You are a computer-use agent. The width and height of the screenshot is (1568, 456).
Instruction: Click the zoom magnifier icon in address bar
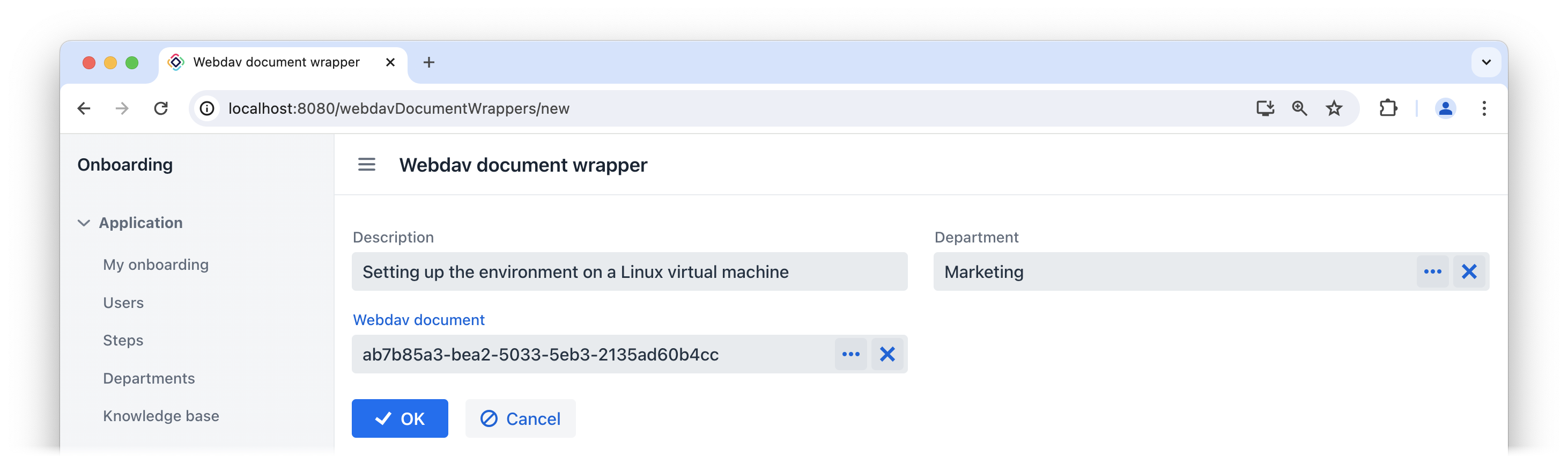pos(1299,108)
